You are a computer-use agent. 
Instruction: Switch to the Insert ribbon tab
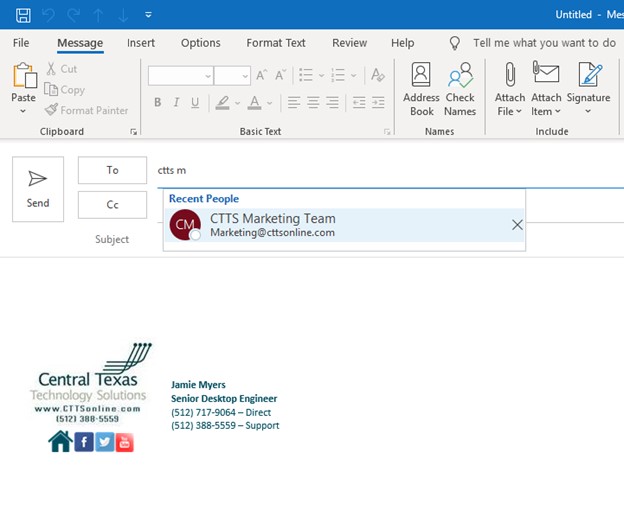[141, 43]
